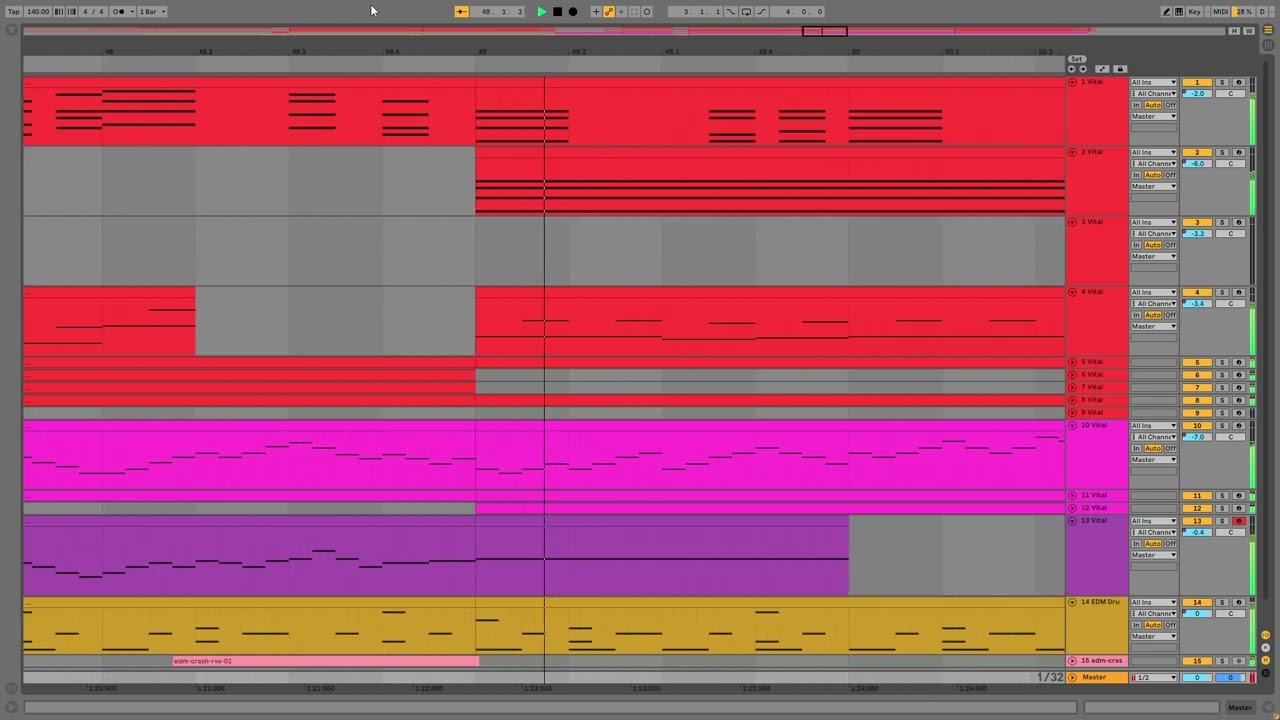This screenshot has height=720, width=1280.
Task: Show or hide In/Out section
Action: pyautogui.click(x=1265, y=635)
